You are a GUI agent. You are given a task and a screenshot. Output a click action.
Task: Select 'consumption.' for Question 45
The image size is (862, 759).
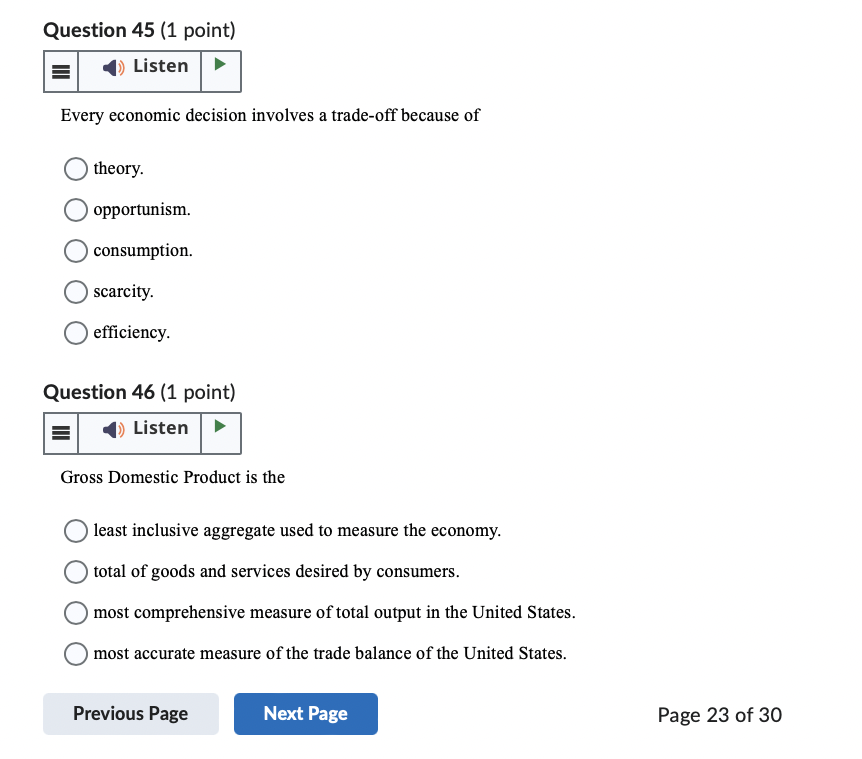click(75, 251)
